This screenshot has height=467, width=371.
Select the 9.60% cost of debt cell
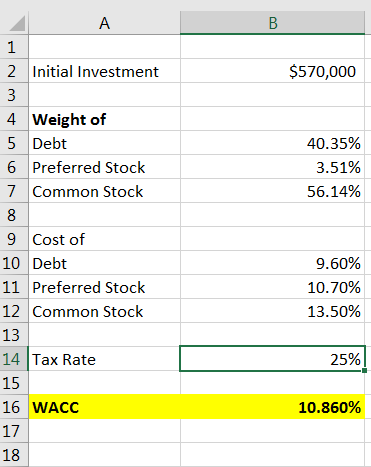(272, 263)
